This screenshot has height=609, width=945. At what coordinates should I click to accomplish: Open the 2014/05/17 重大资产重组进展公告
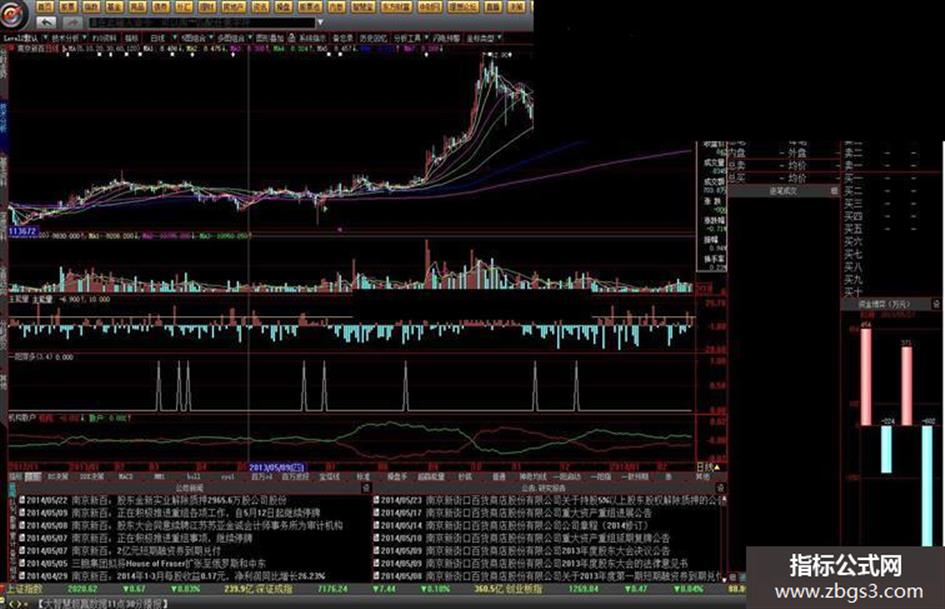(x=512, y=513)
